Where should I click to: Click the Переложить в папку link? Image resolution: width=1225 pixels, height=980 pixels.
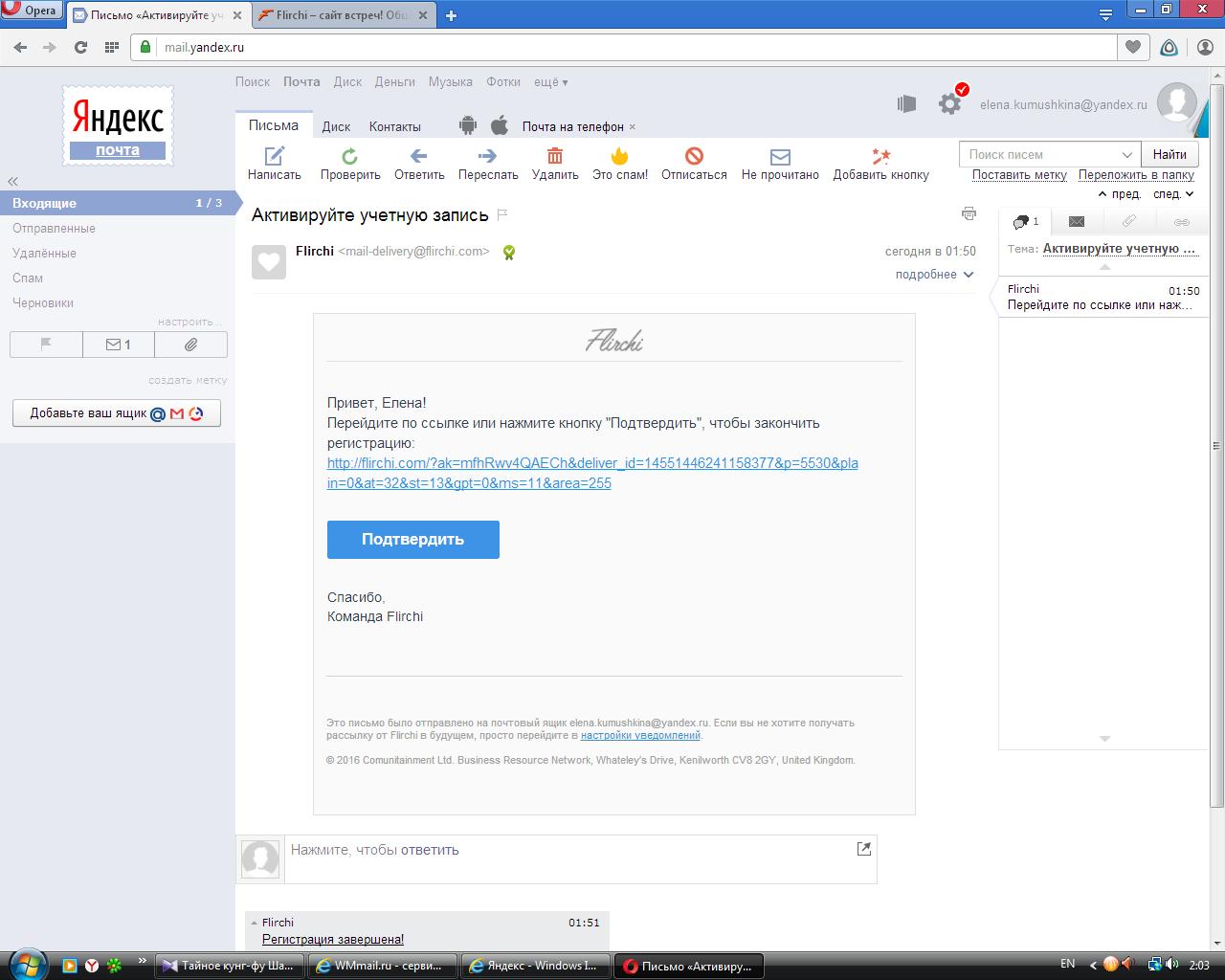1136,175
